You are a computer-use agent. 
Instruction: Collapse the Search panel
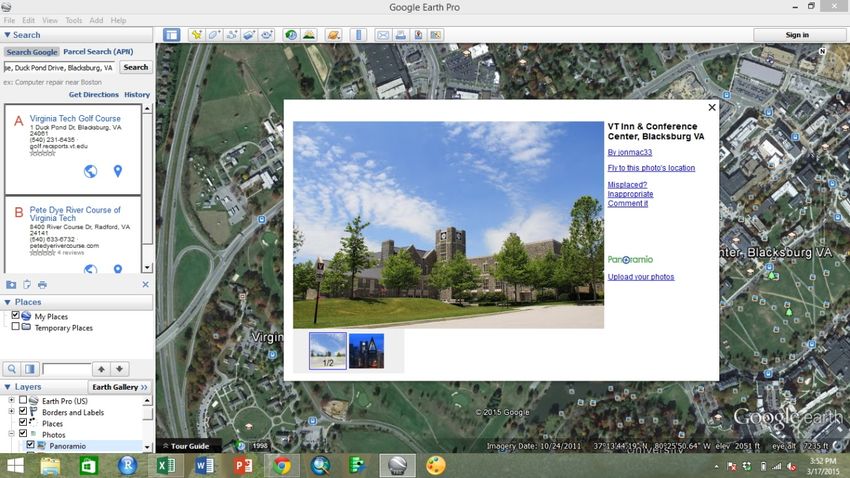point(7,35)
